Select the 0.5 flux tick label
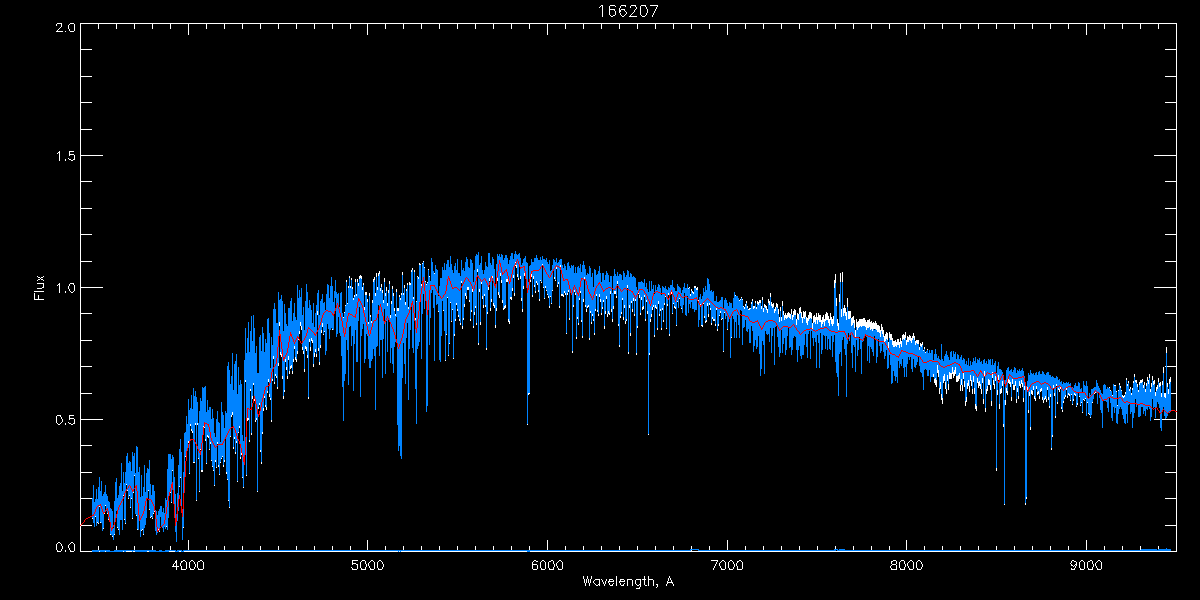The image size is (1200, 600). [x=66, y=419]
